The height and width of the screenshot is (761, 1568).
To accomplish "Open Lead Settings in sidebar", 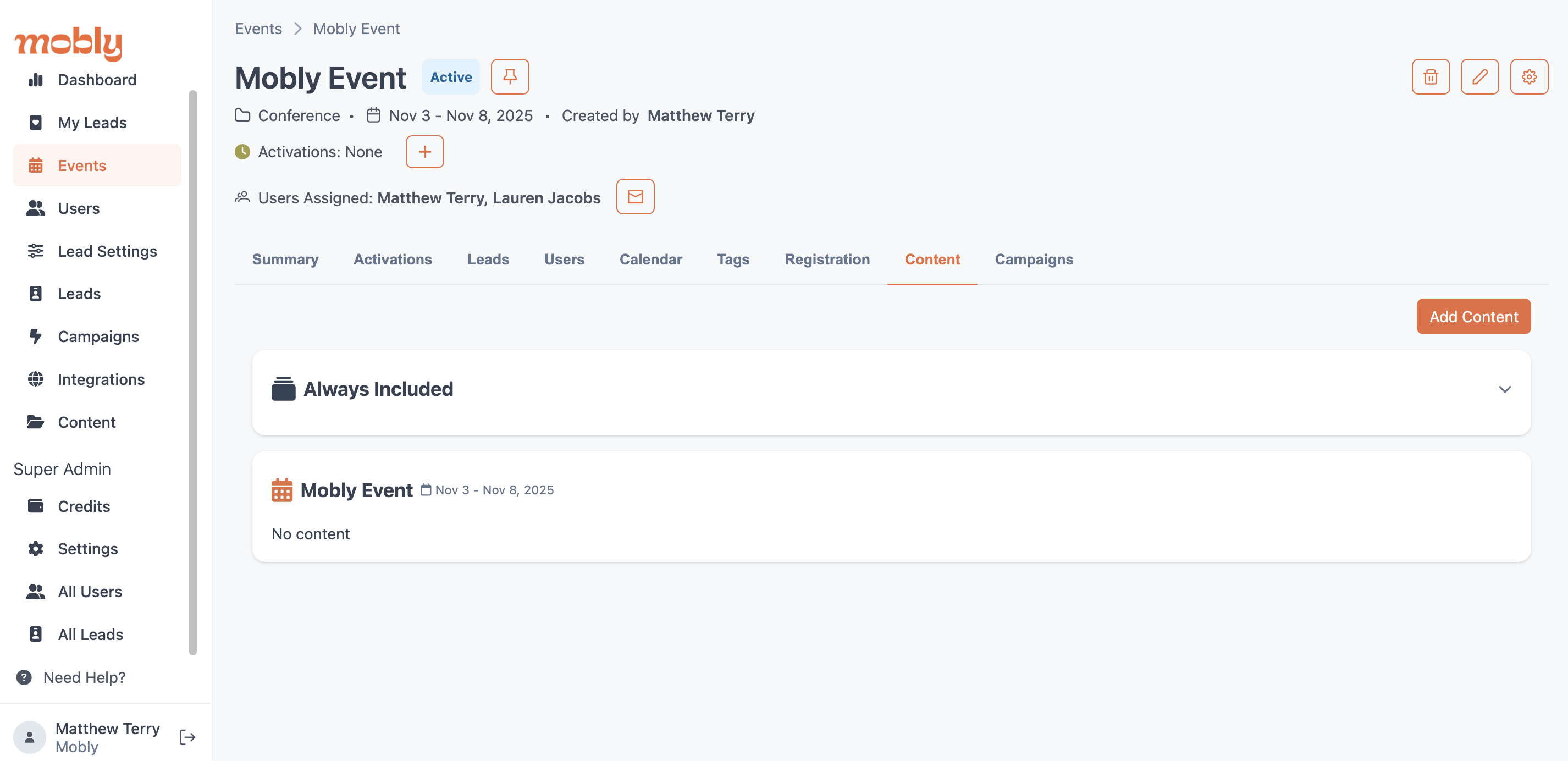I will pyautogui.click(x=107, y=251).
